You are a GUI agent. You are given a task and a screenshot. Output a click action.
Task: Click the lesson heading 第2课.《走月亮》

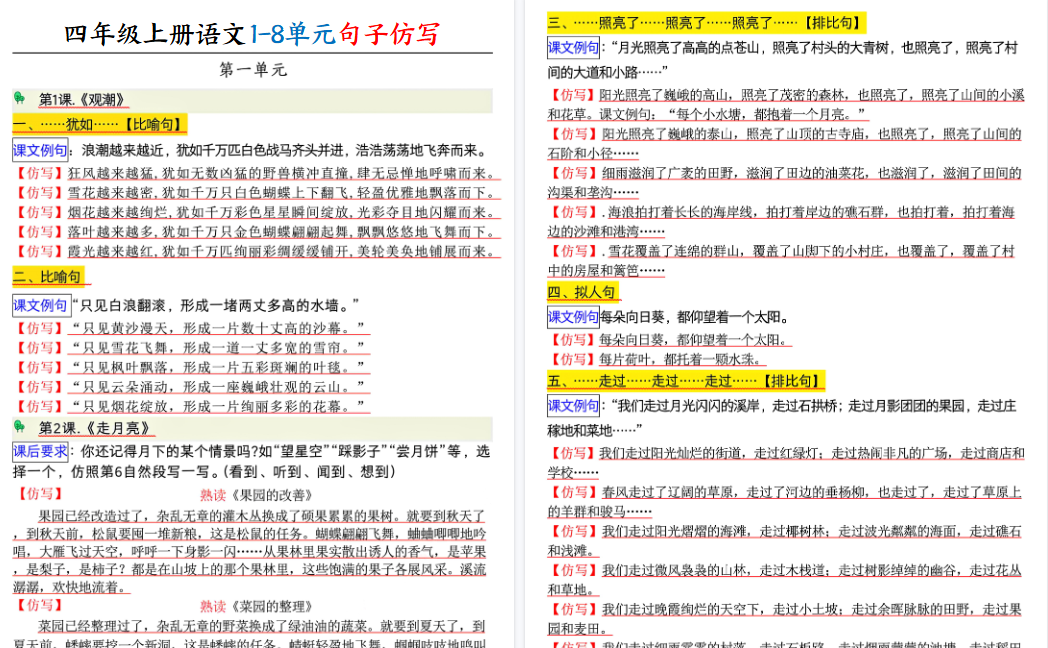click(95, 428)
